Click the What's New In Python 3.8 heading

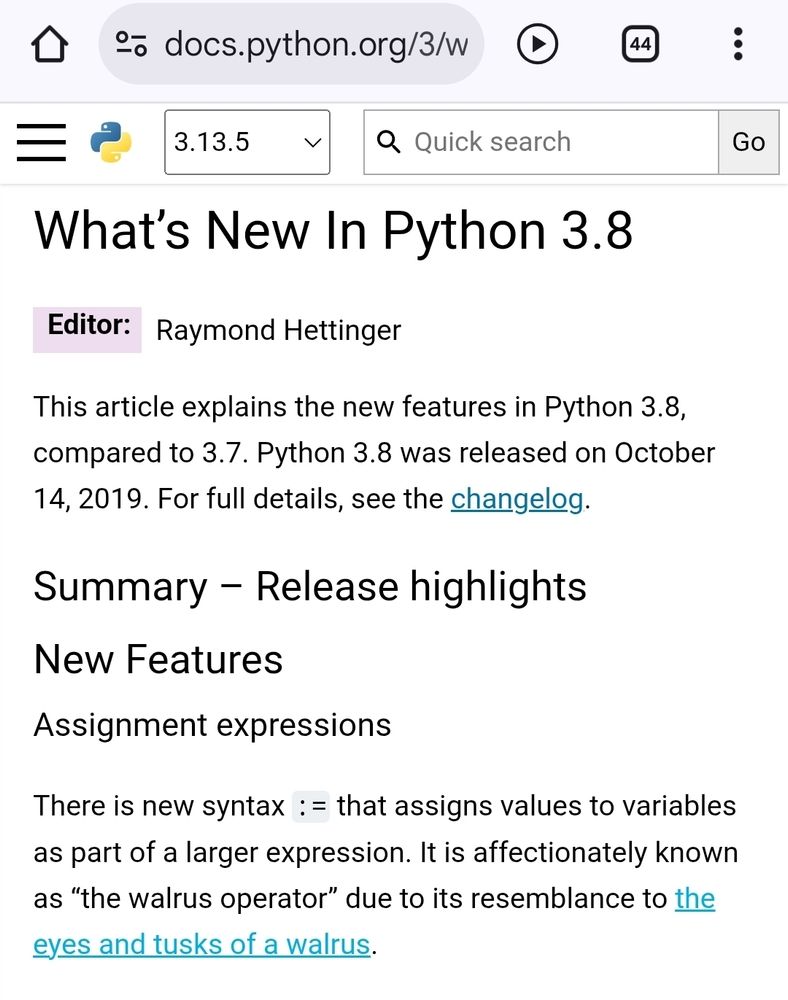point(333,230)
